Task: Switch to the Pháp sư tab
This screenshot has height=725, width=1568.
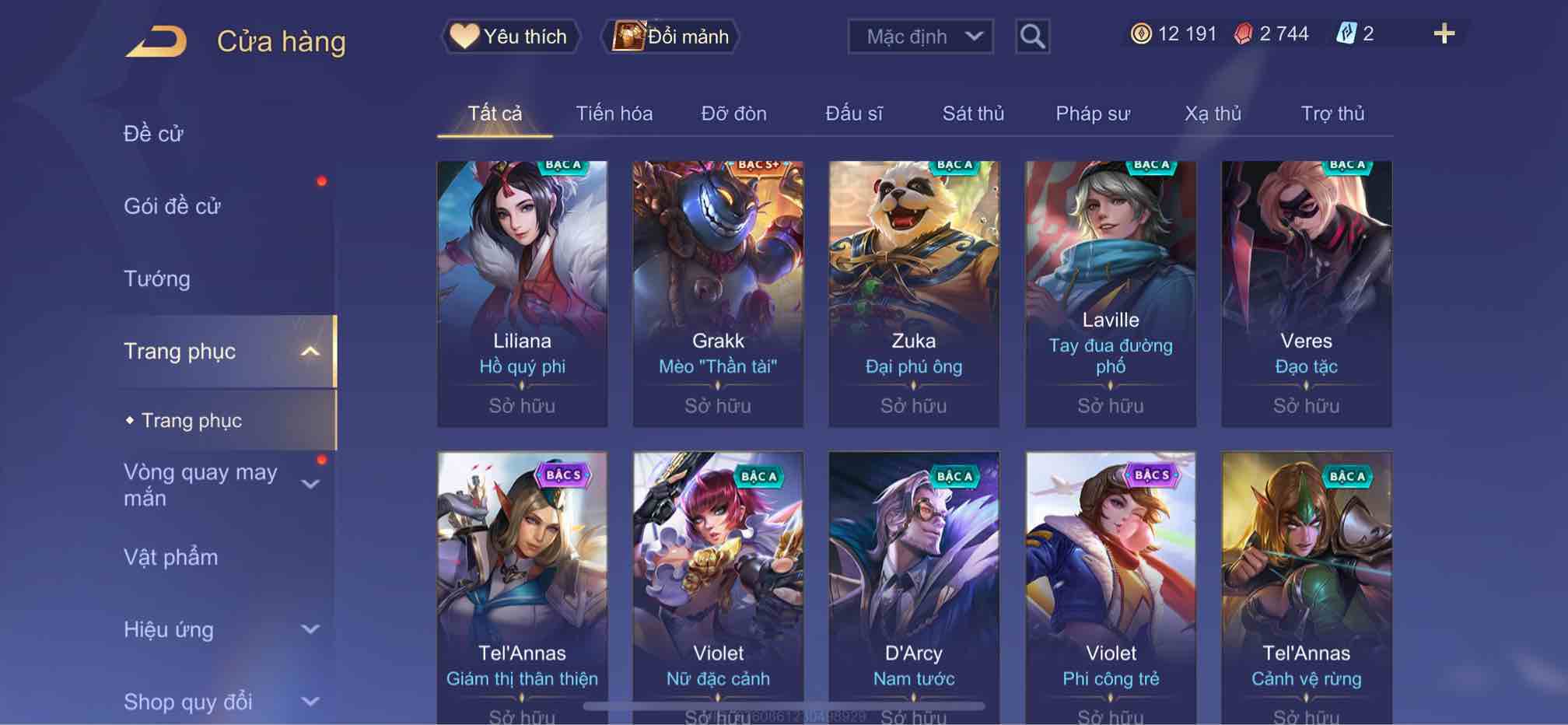Action: pyautogui.click(x=1093, y=114)
